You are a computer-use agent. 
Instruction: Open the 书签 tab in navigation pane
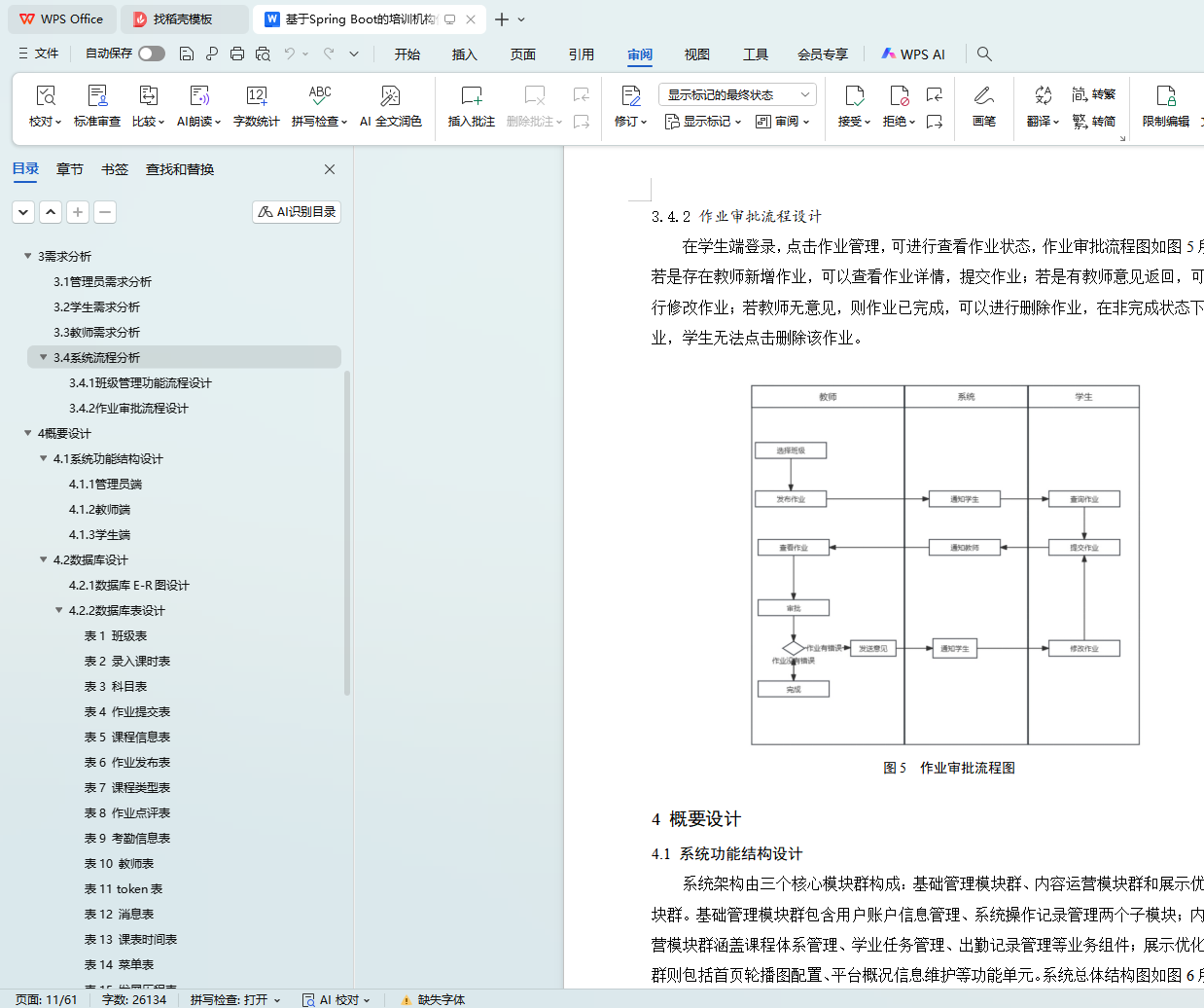[115, 169]
